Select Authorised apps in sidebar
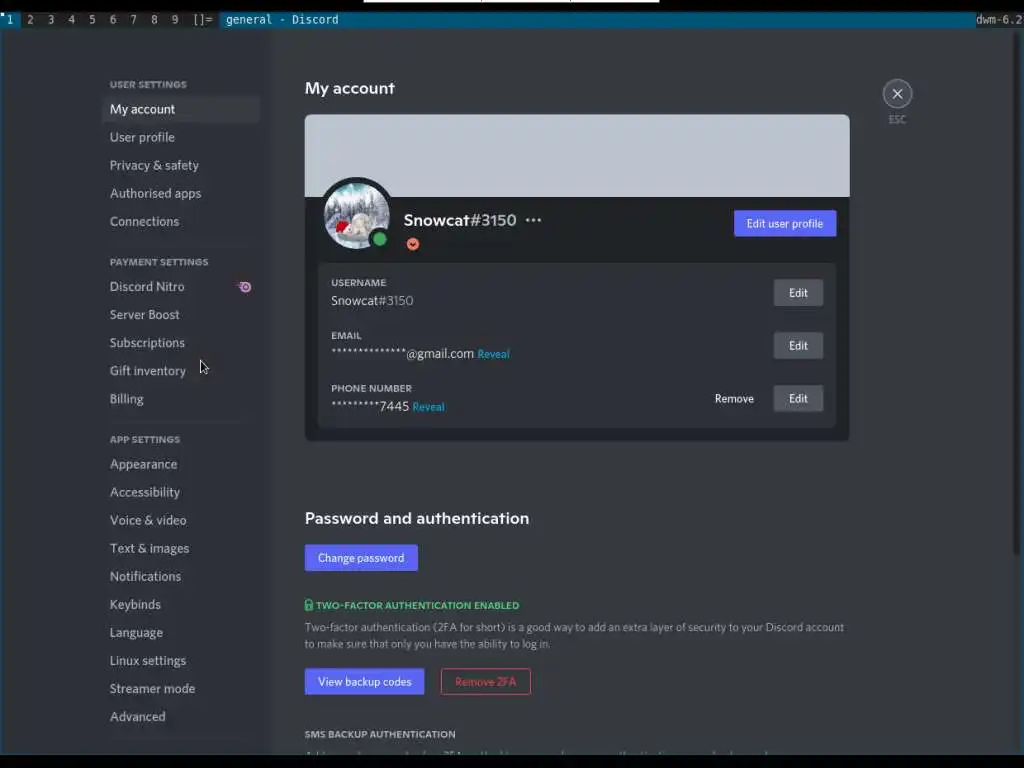This screenshot has width=1024, height=768. point(181,193)
